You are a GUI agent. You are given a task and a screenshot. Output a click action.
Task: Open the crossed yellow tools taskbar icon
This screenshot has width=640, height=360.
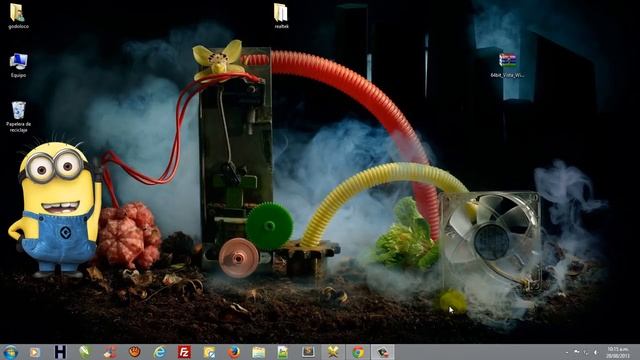pyautogui.click(x=333, y=352)
